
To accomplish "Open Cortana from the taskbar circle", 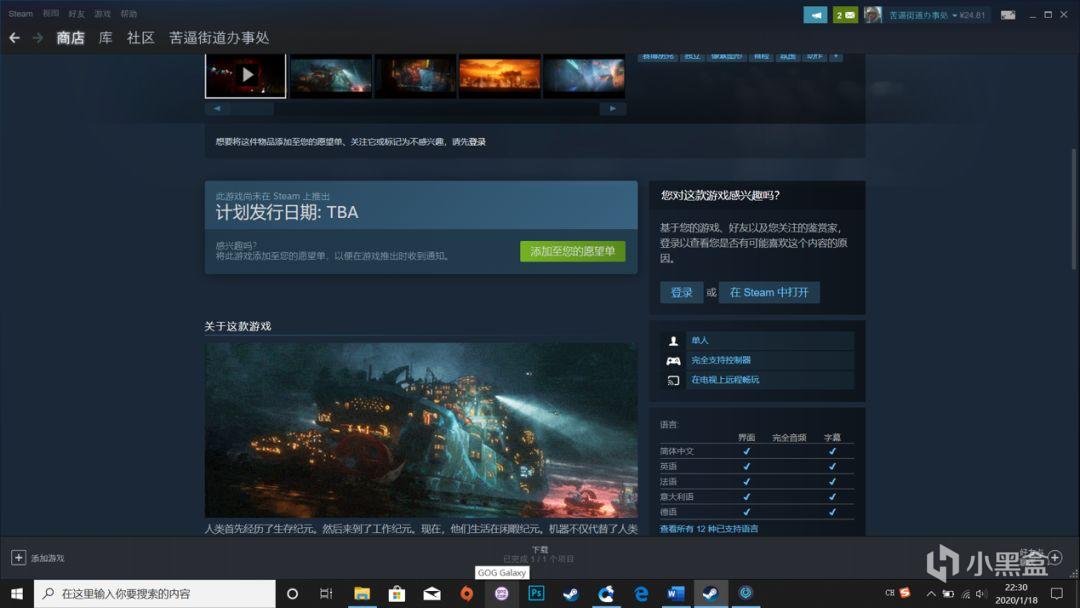I will 292,594.
